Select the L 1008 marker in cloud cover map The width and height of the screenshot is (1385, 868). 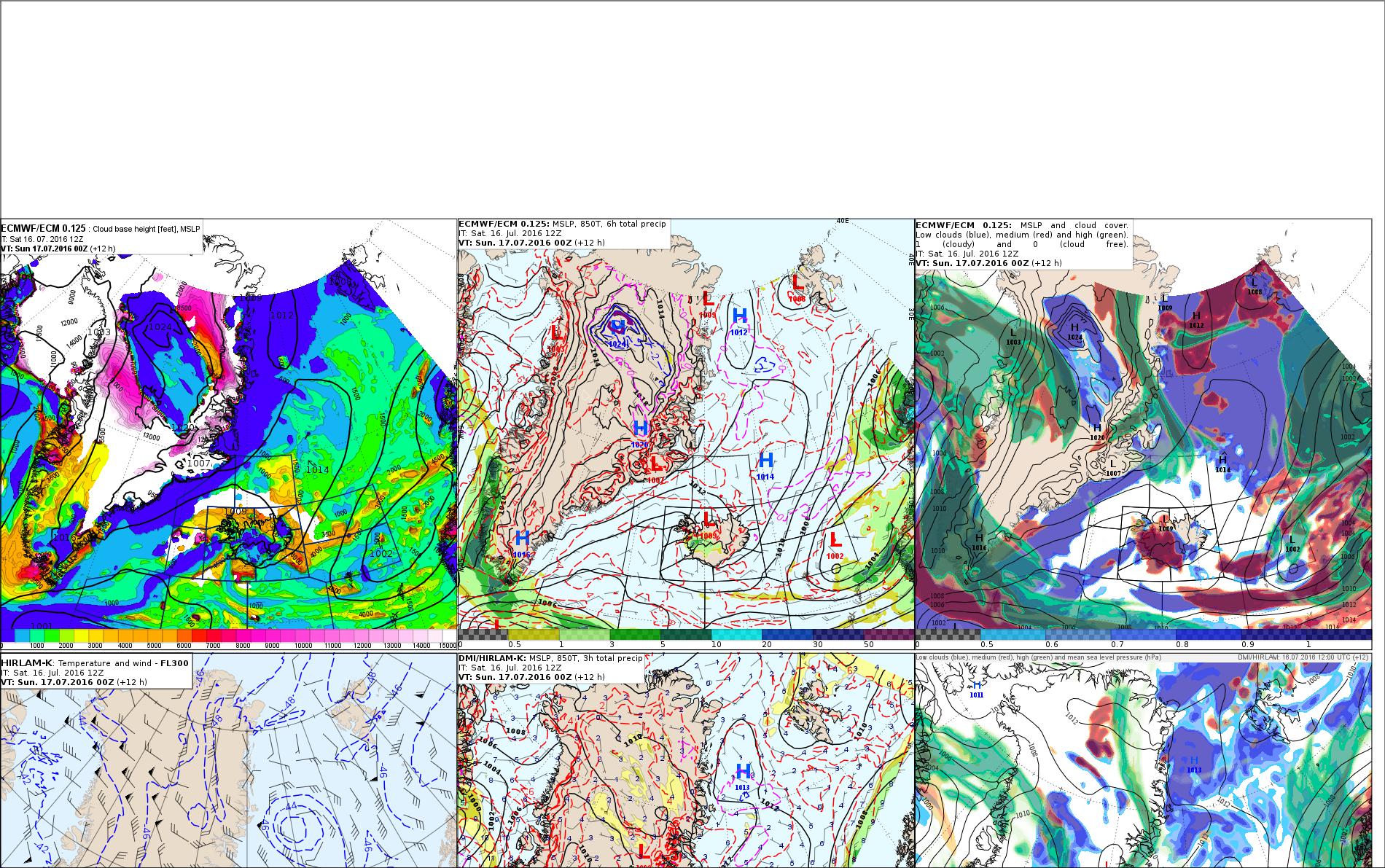[x=1254, y=286]
